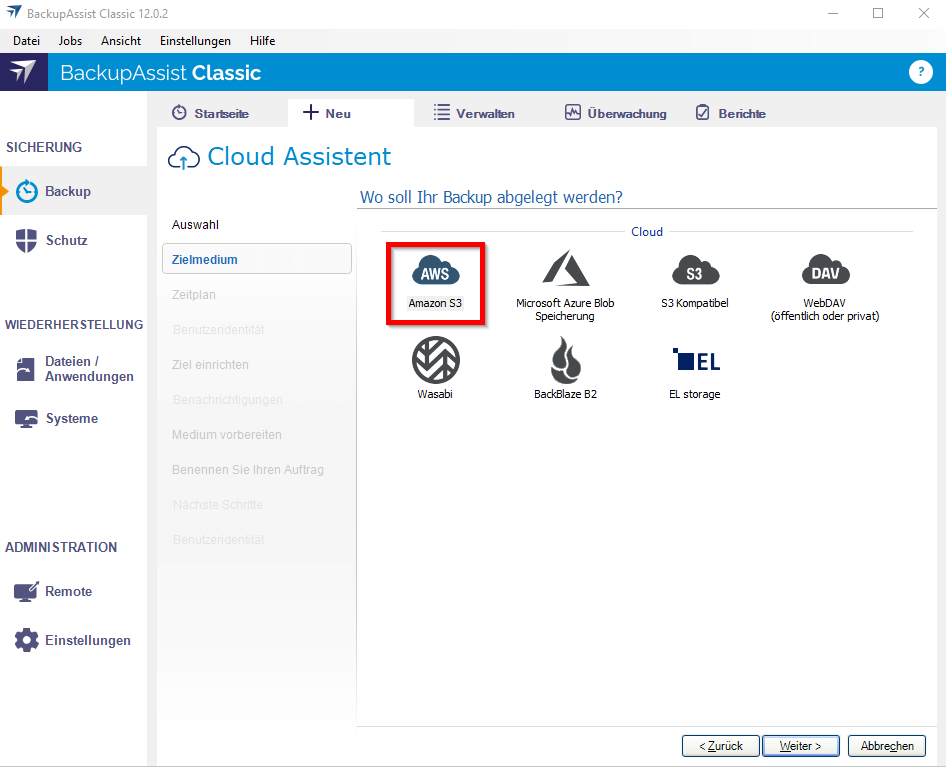Open the Remote administration section
The height and width of the screenshot is (767, 946).
pyautogui.click(x=68, y=591)
